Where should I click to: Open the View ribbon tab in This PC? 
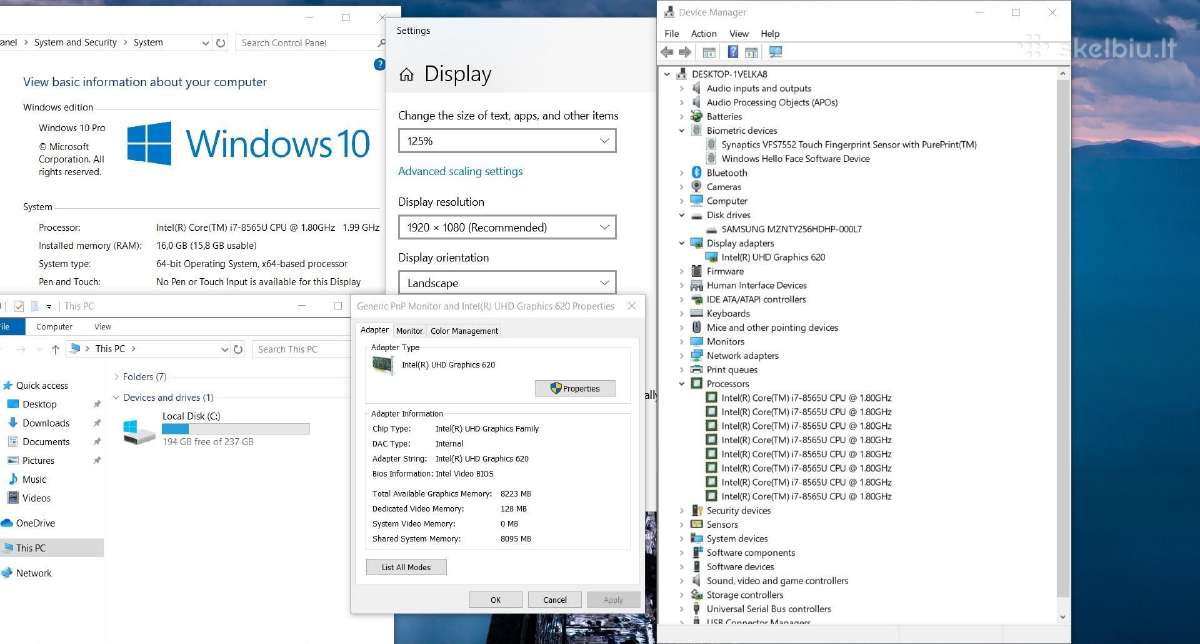[x=102, y=327]
